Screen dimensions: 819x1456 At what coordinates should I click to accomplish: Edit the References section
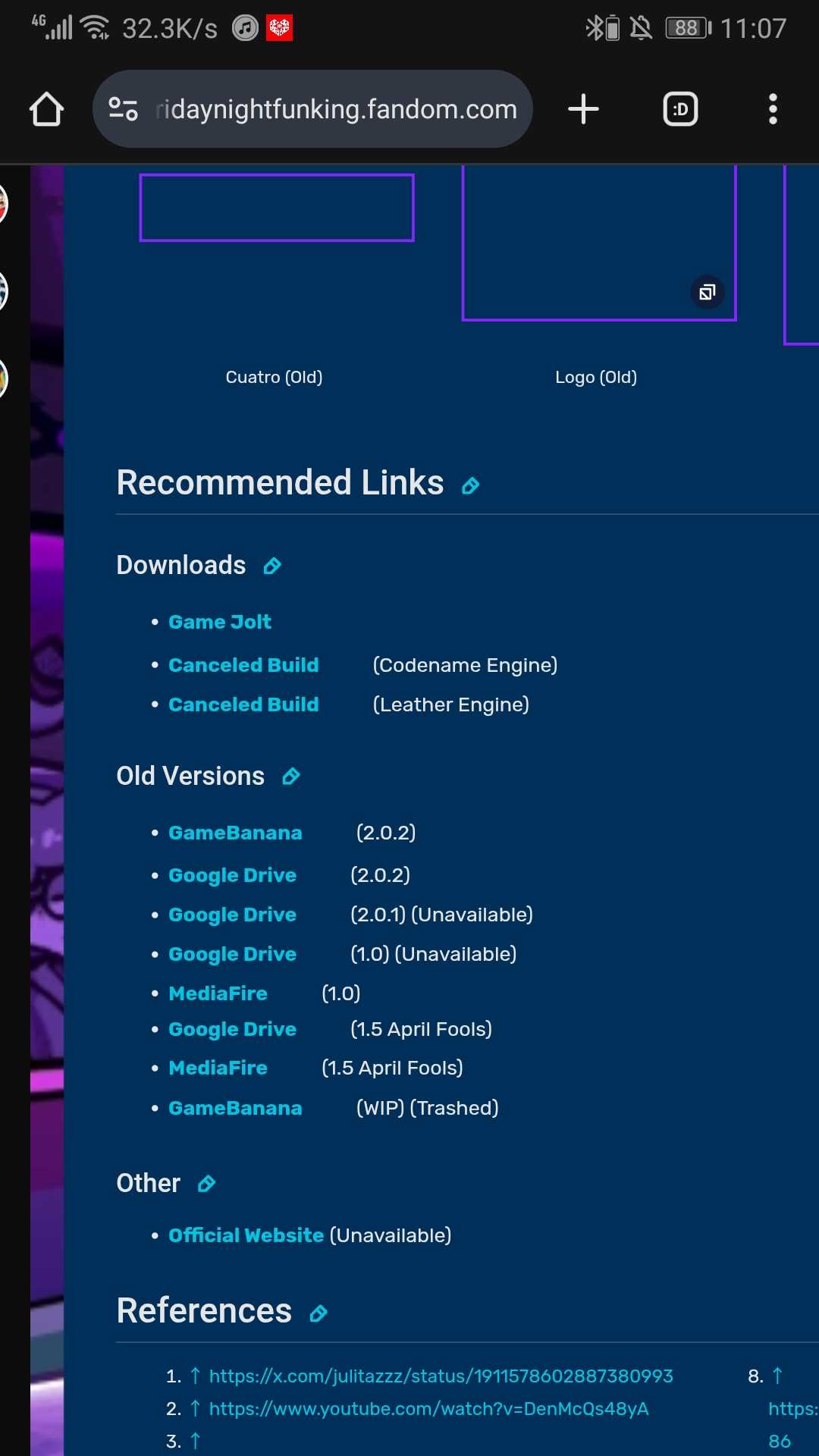318,1314
